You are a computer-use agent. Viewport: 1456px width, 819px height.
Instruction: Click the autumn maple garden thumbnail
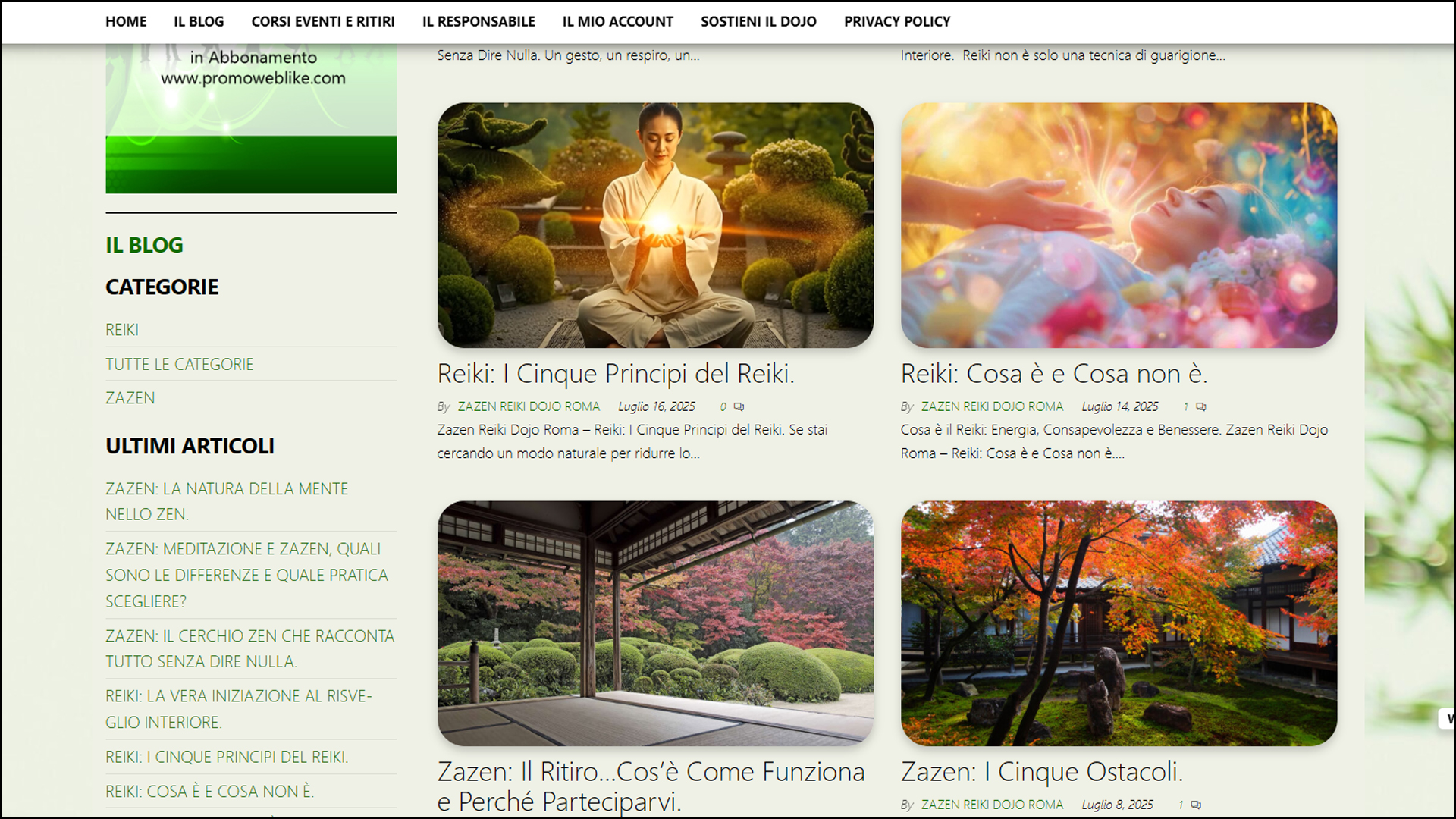1119,623
